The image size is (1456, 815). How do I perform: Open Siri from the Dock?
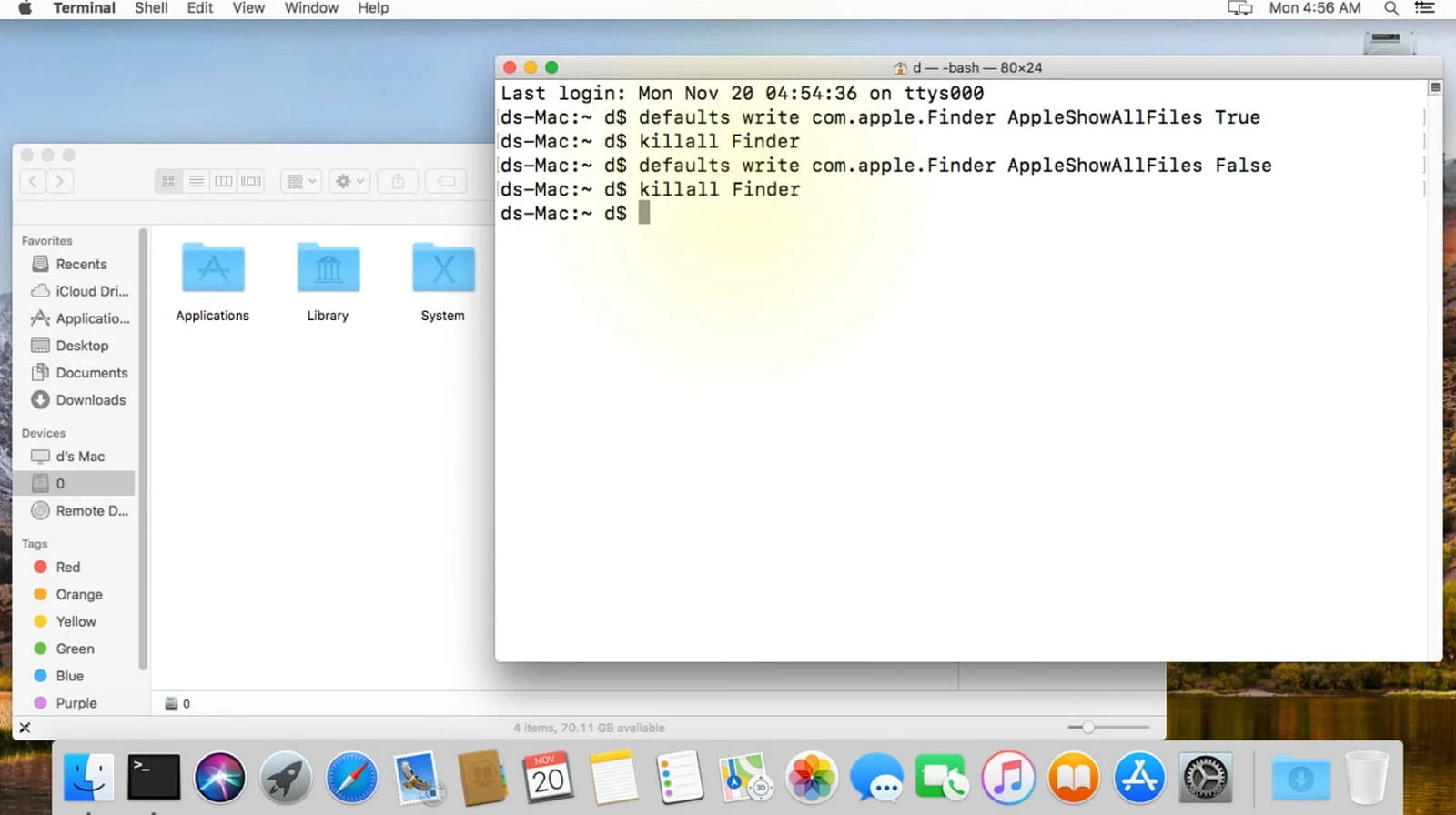coord(219,779)
